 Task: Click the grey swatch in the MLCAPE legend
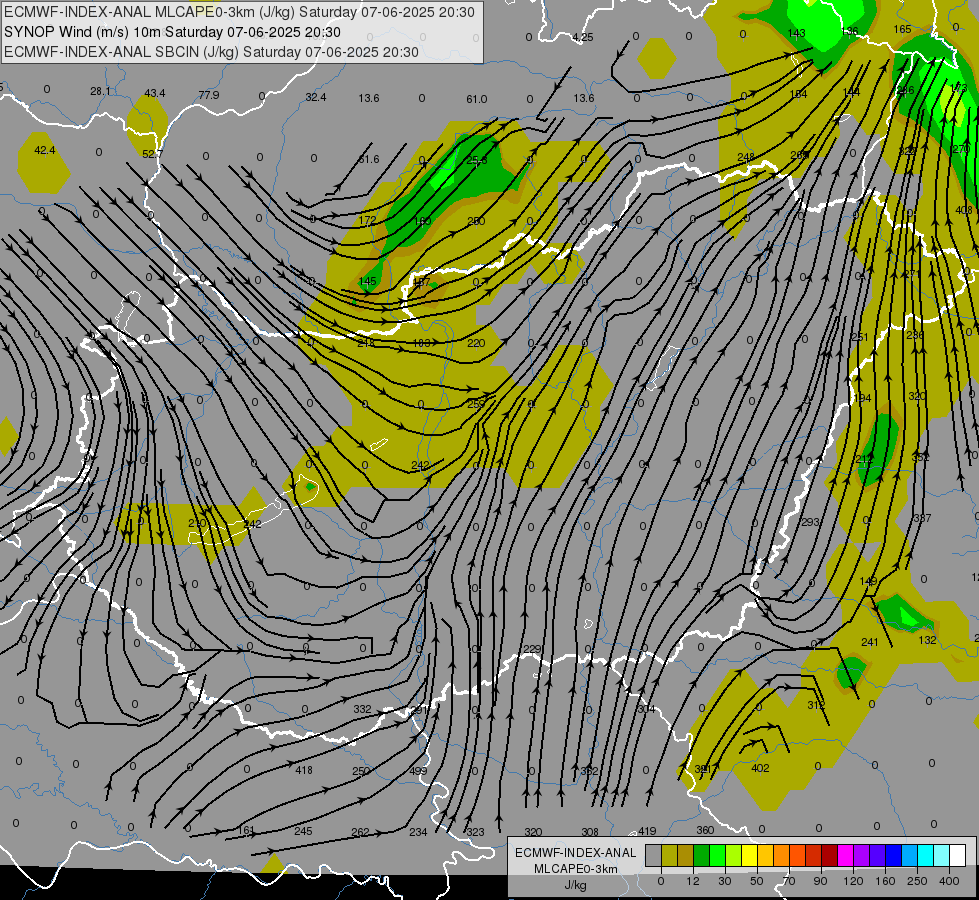point(653,855)
